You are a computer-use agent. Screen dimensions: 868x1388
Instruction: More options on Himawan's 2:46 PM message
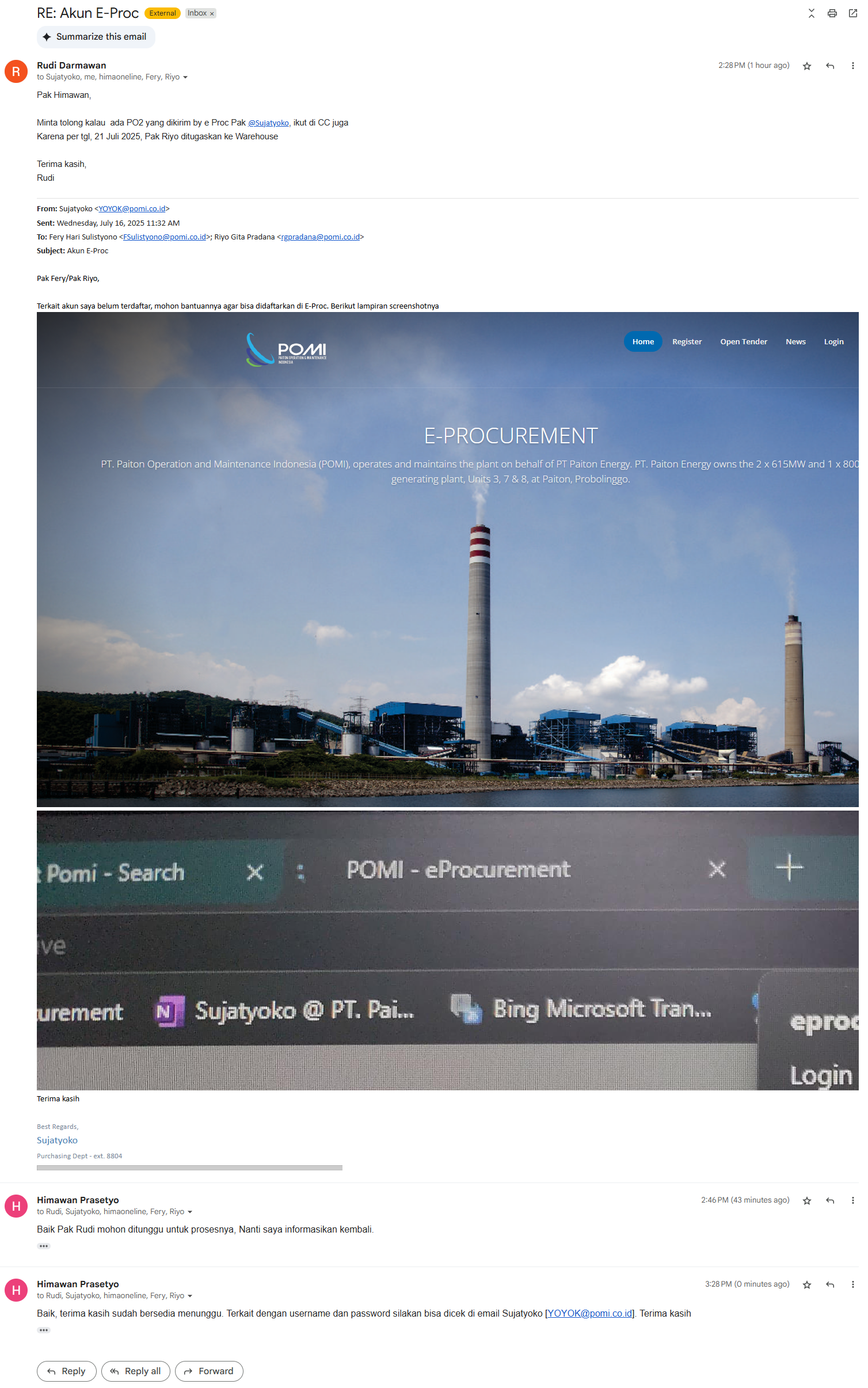[852, 1201]
